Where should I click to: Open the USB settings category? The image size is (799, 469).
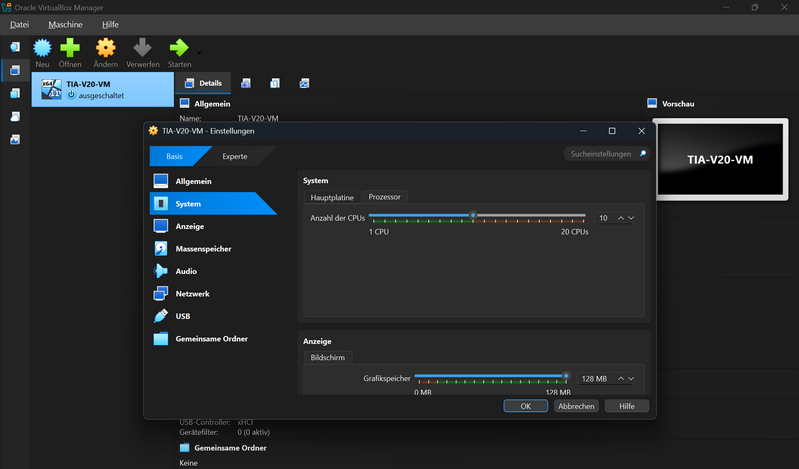tap(183, 316)
